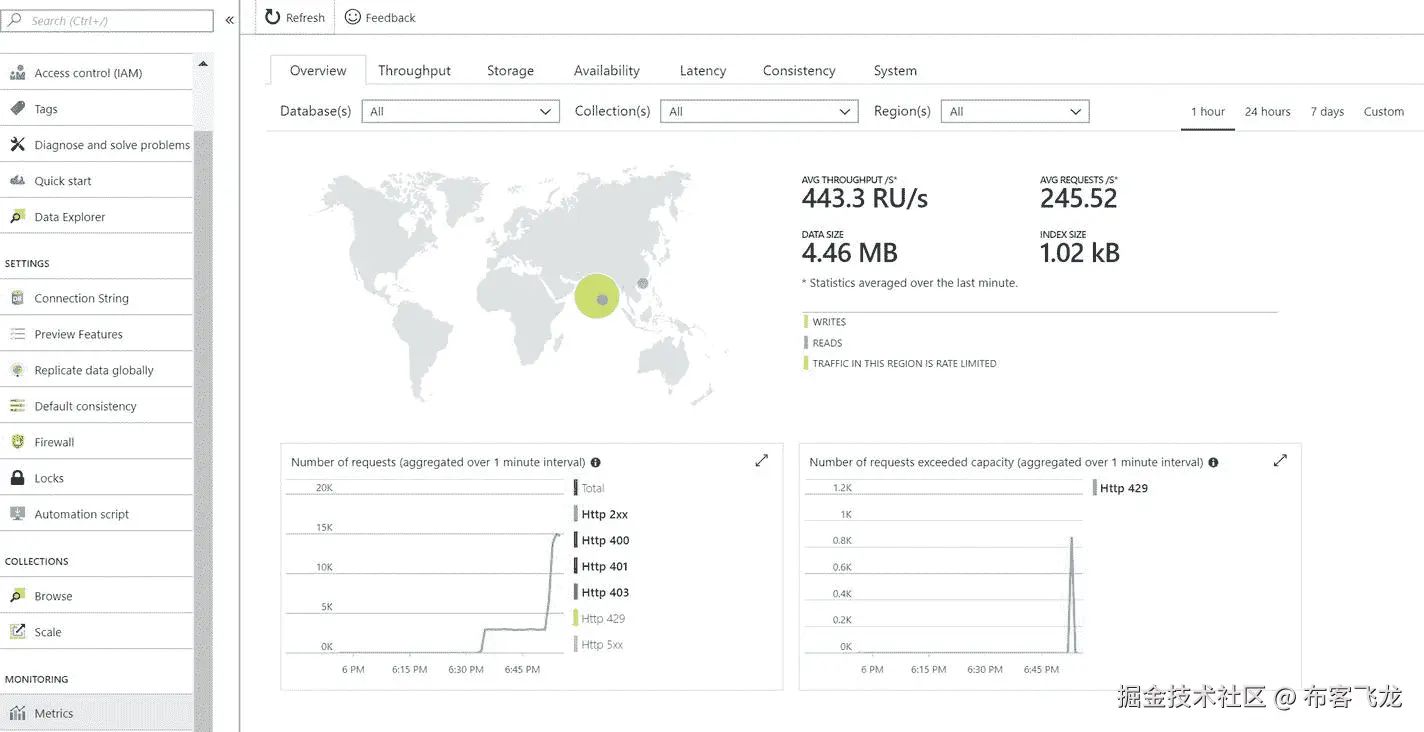Collapse the sidebar with double-chevron icon
Viewport: 1424px width, 732px height.
pos(229,20)
